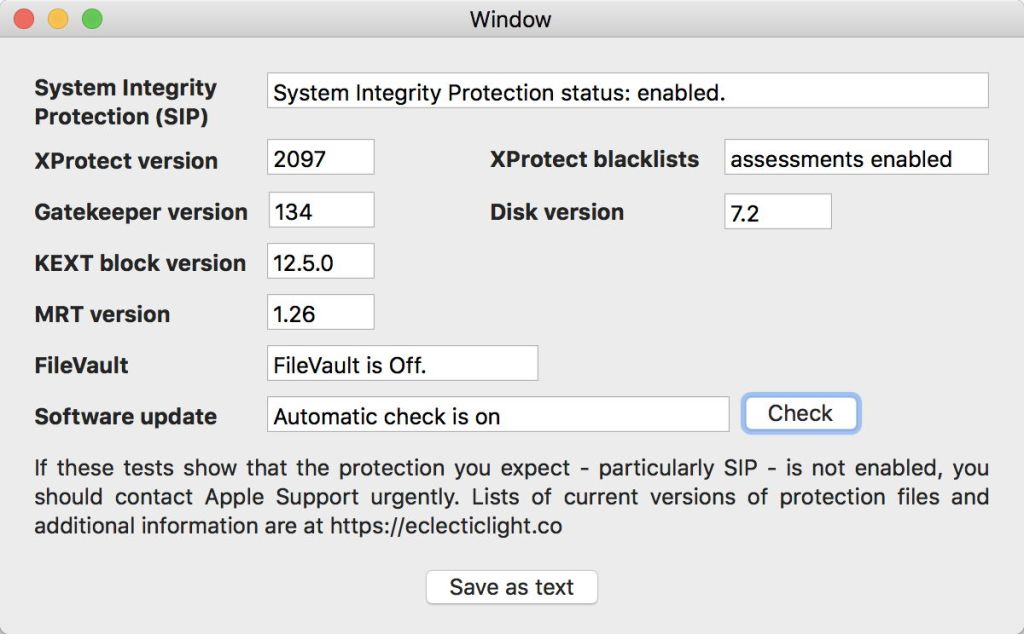Click the Software update label
1024x634 pixels.
tap(125, 416)
